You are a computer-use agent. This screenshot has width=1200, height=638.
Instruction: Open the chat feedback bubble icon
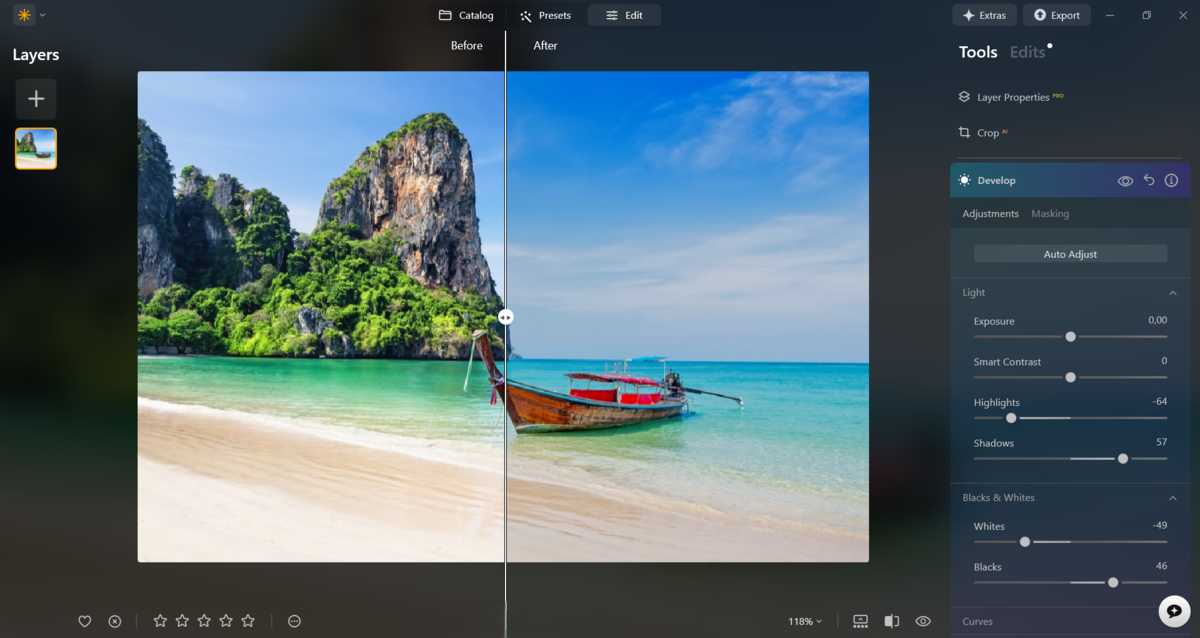coord(1174,611)
